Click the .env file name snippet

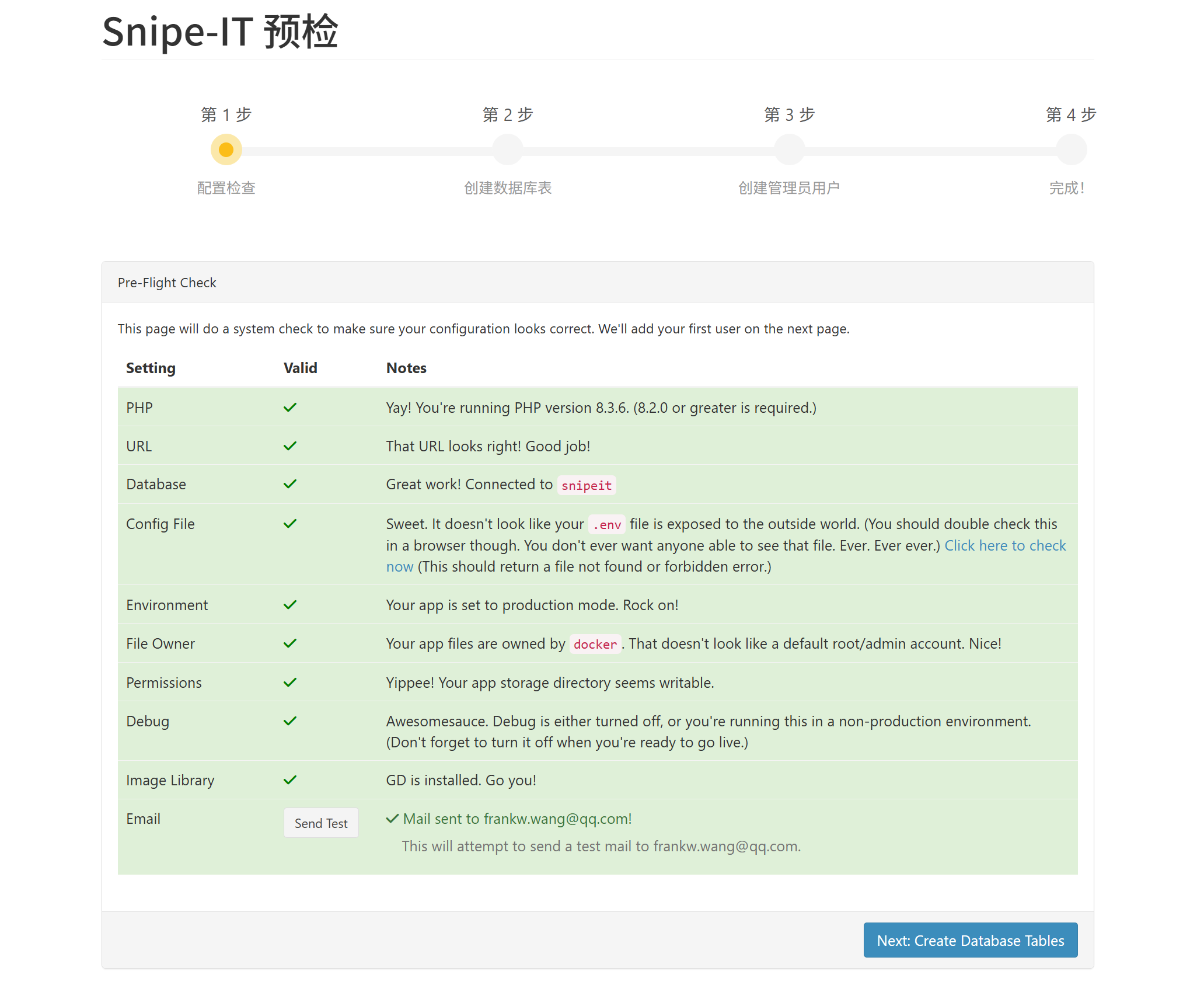pos(606,524)
